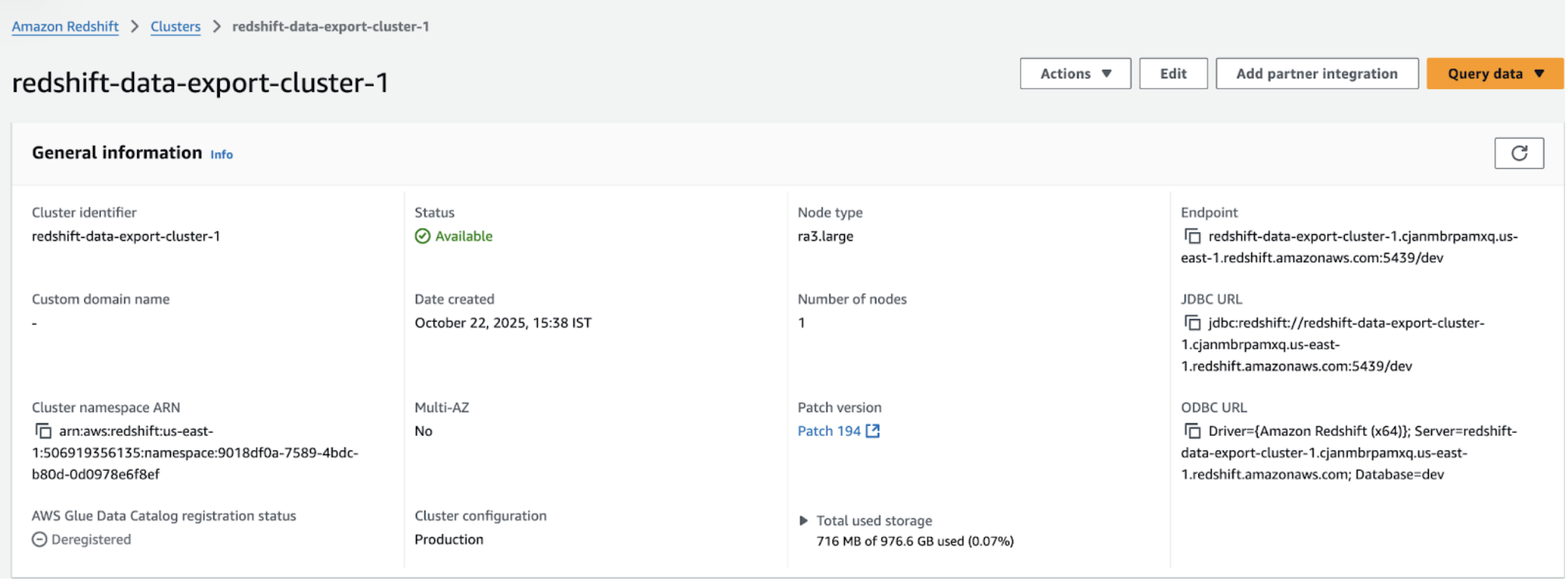The image size is (1568, 583).
Task: Copy the JDBC URL icon
Action: coord(1192,323)
